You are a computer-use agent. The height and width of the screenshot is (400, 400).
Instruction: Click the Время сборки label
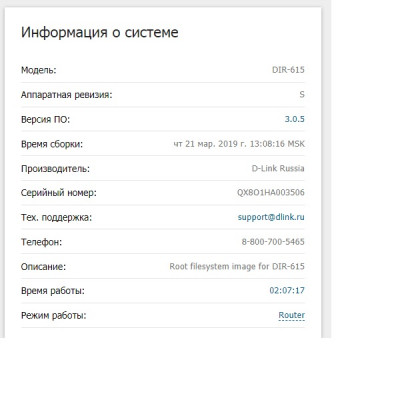tap(52, 144)
